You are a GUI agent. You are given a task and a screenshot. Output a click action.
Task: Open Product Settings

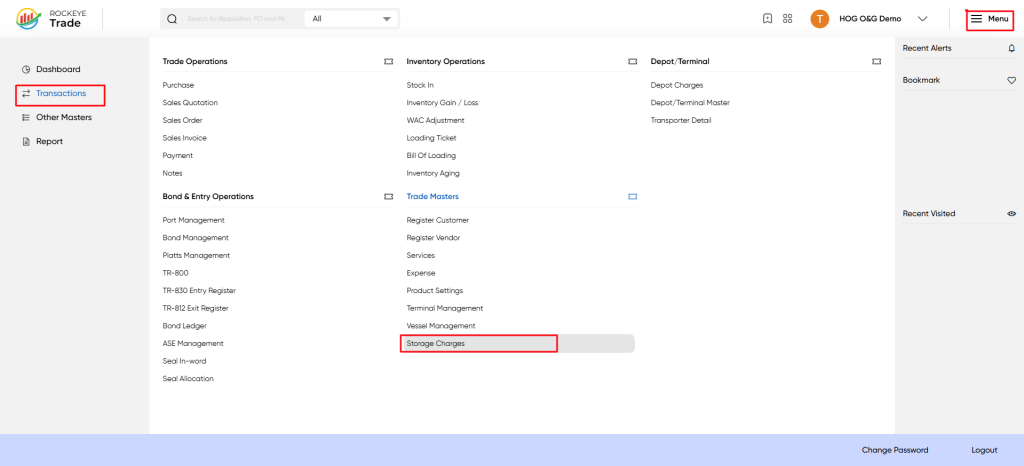coord(435,290)
